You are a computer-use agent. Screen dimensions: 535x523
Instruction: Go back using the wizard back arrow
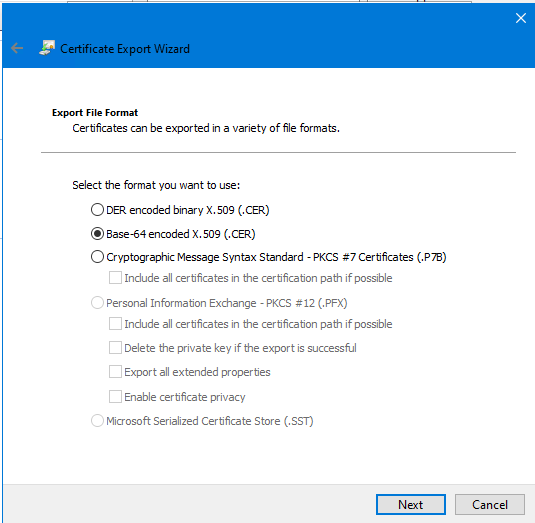[x=17, y=48]
